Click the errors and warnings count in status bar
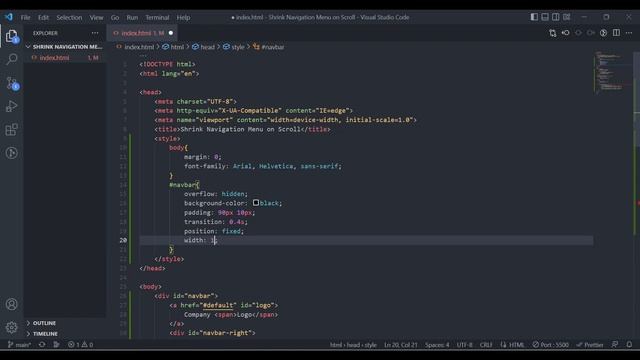 tap(80, 344)
